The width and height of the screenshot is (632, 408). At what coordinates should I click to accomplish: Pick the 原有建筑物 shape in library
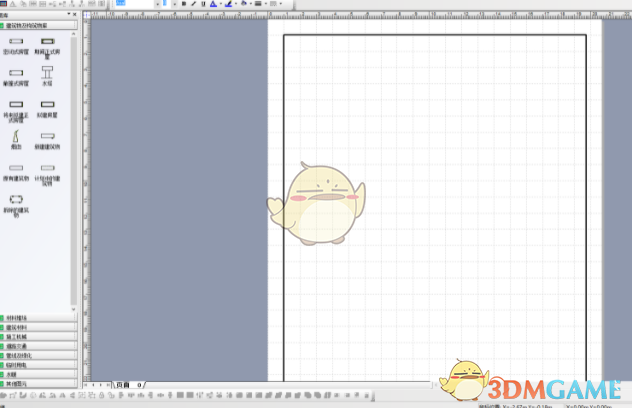(16, 172)
